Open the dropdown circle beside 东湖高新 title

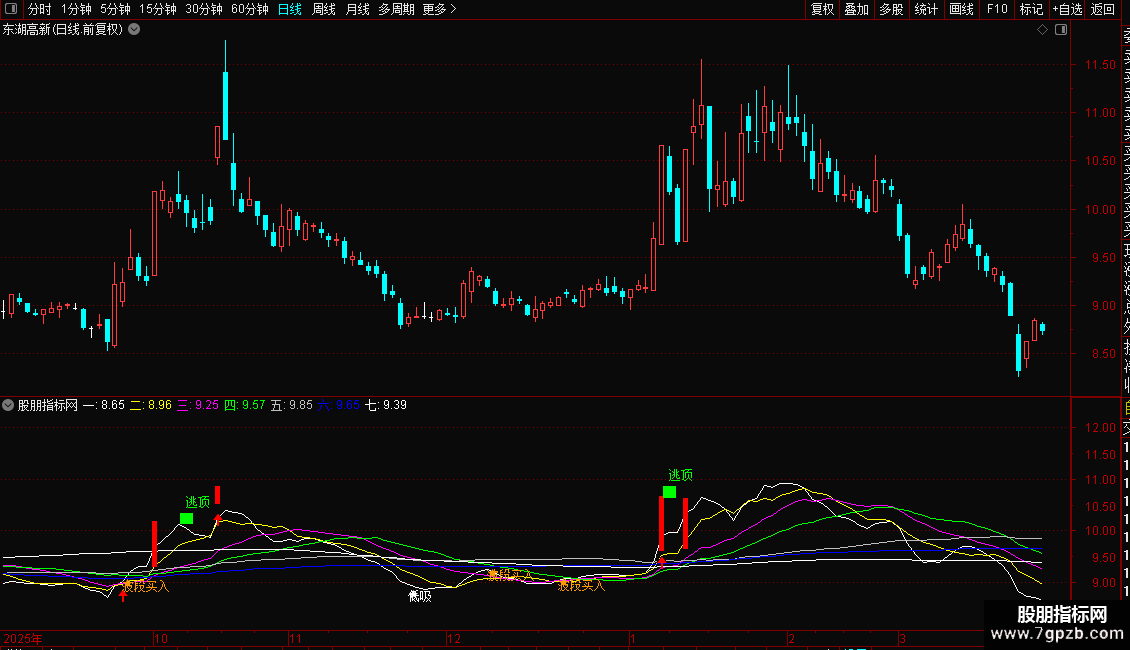pyautogui.click(x=134, y=30)
